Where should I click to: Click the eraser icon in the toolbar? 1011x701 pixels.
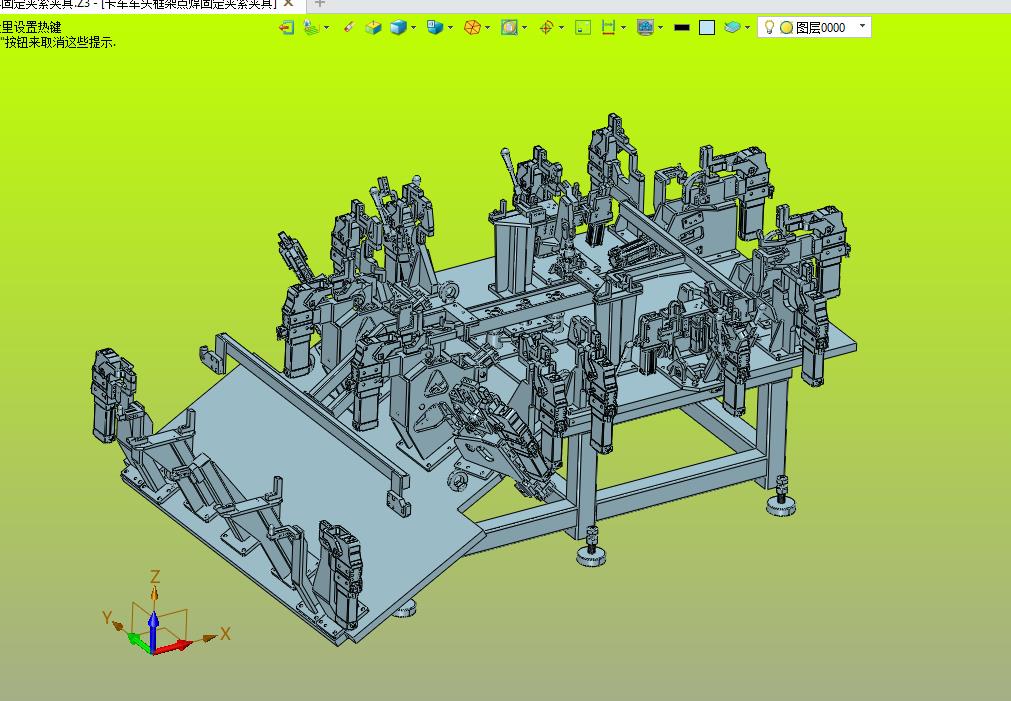(x=348, y=28)
